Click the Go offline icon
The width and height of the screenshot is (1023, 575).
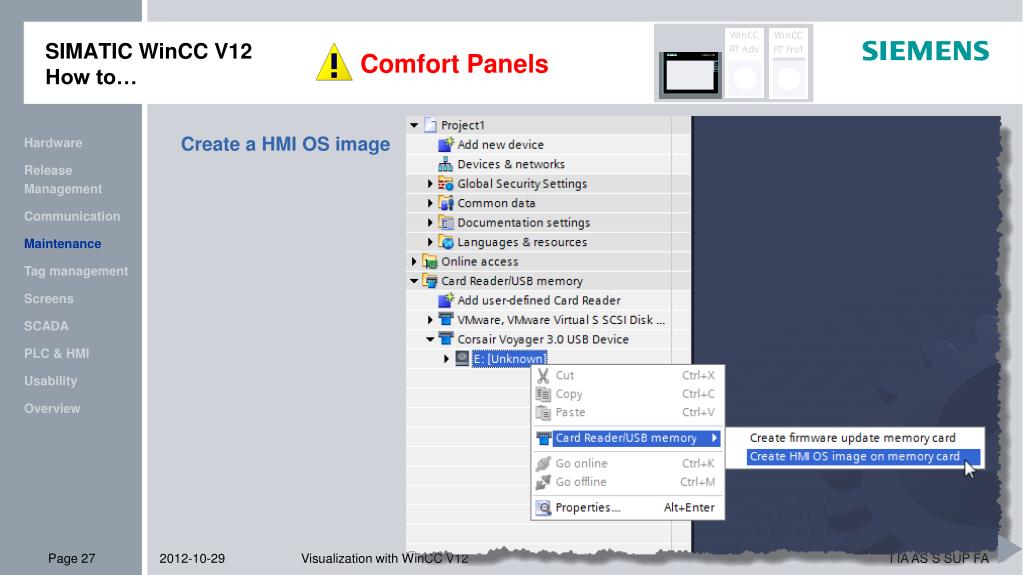click(543, 482)
